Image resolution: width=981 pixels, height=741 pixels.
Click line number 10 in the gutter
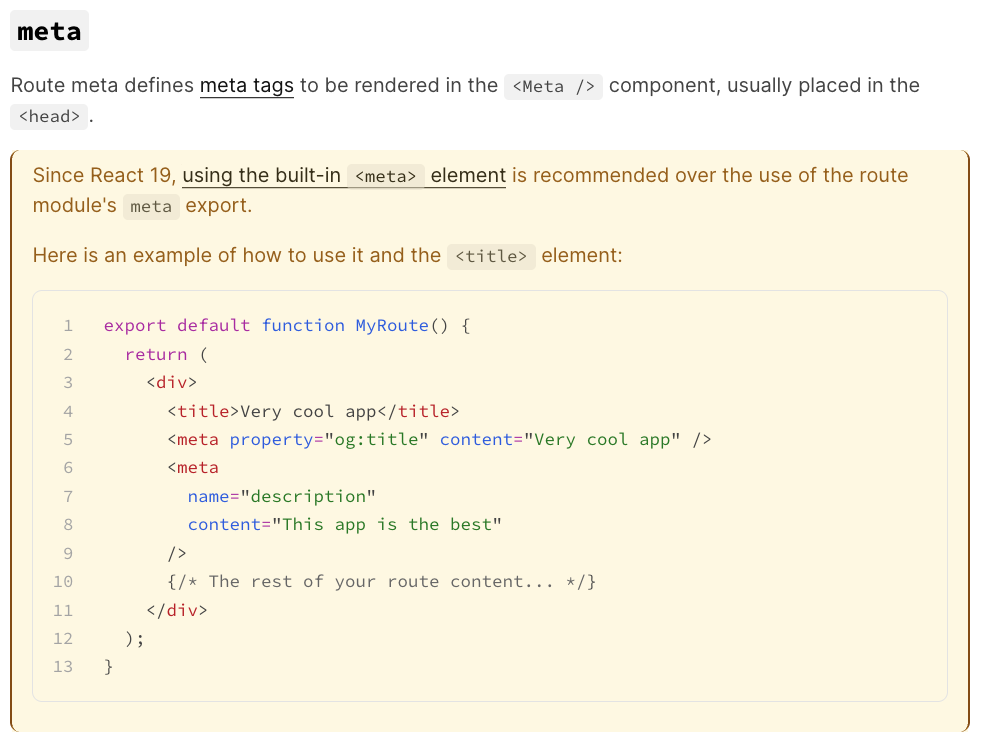tap(63, 581)
